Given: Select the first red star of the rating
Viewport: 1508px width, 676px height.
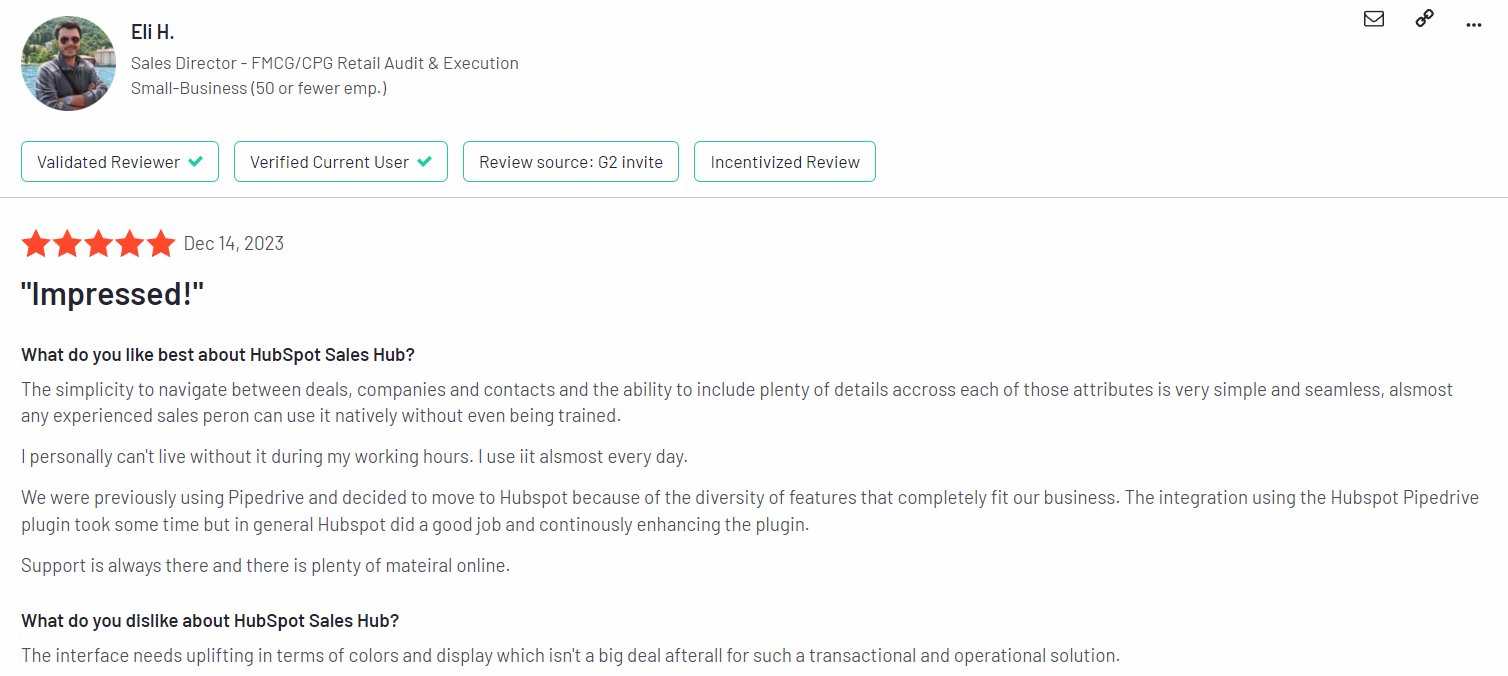Looking at the screenshot, I should pos(36,243).
